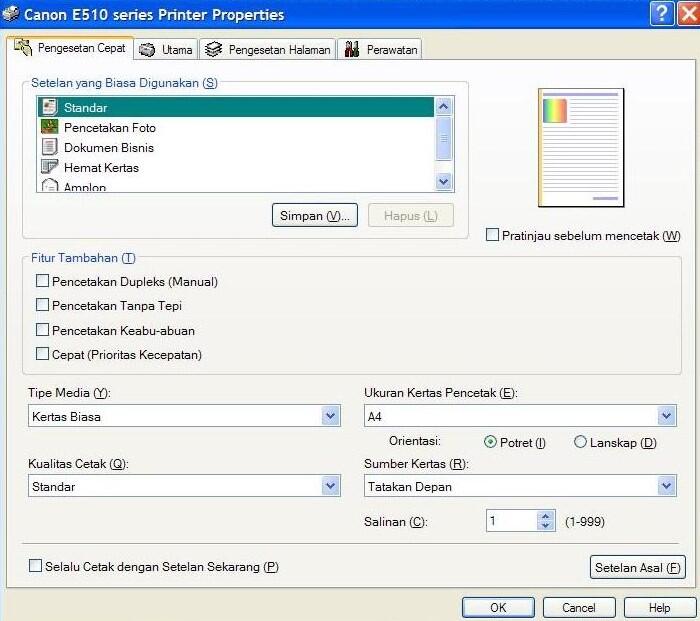Click the settings list scroll down arrow
Viewport: 700px width, 621px height.
point(444,181)
